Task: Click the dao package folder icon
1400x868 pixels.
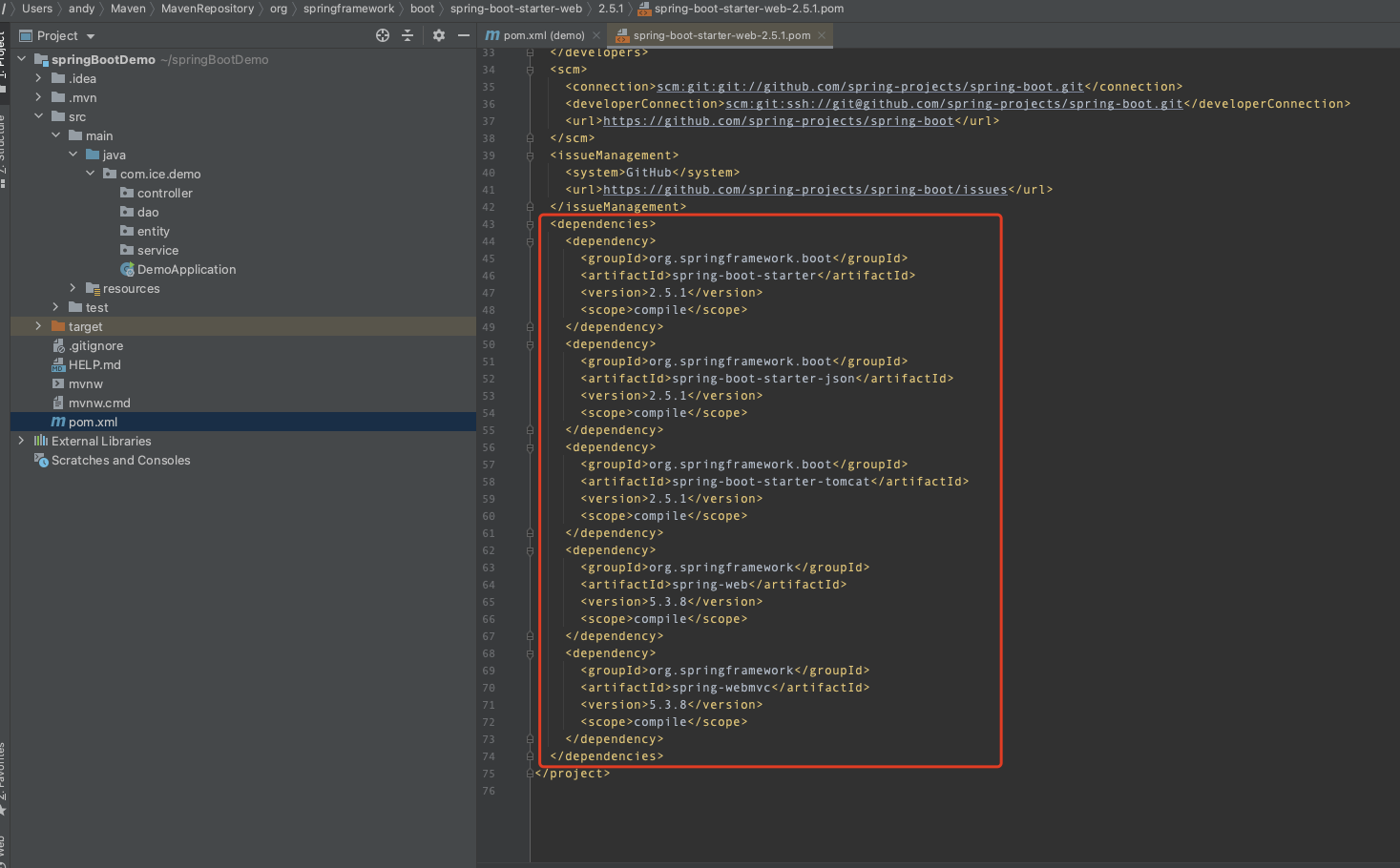Action: click(127, 212)
